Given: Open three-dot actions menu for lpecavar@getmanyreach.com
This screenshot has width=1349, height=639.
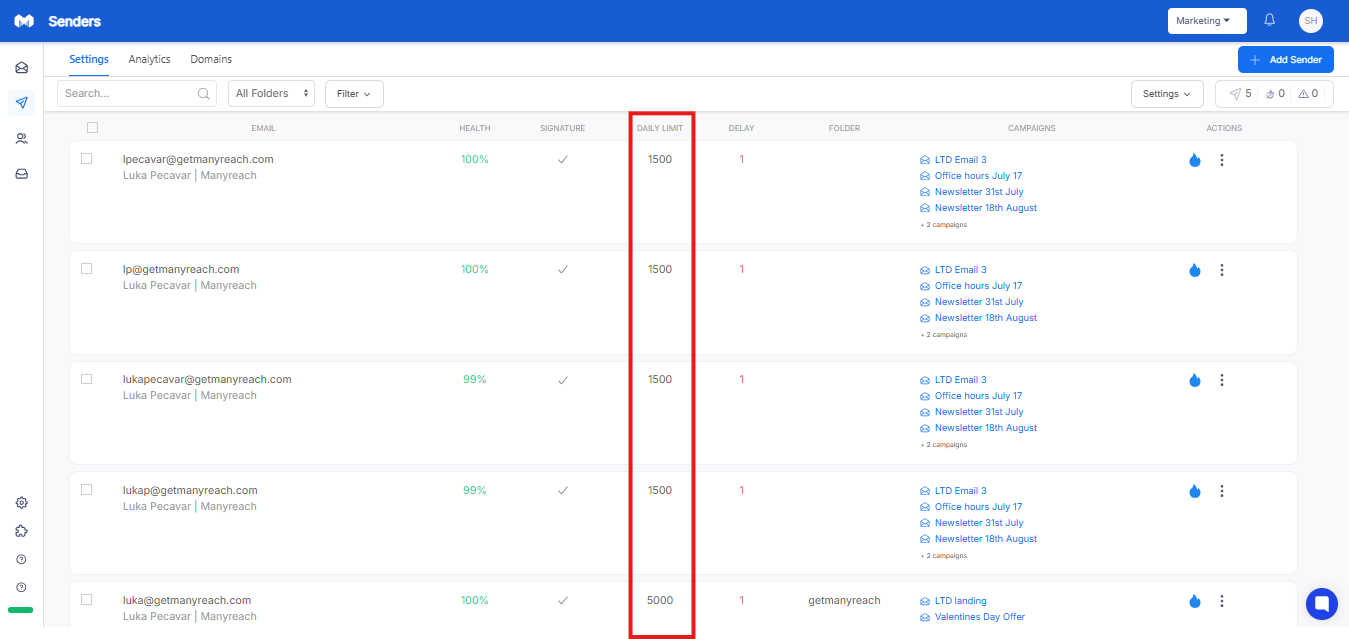Looking at the screenshot, I should tap(1222, 160).
